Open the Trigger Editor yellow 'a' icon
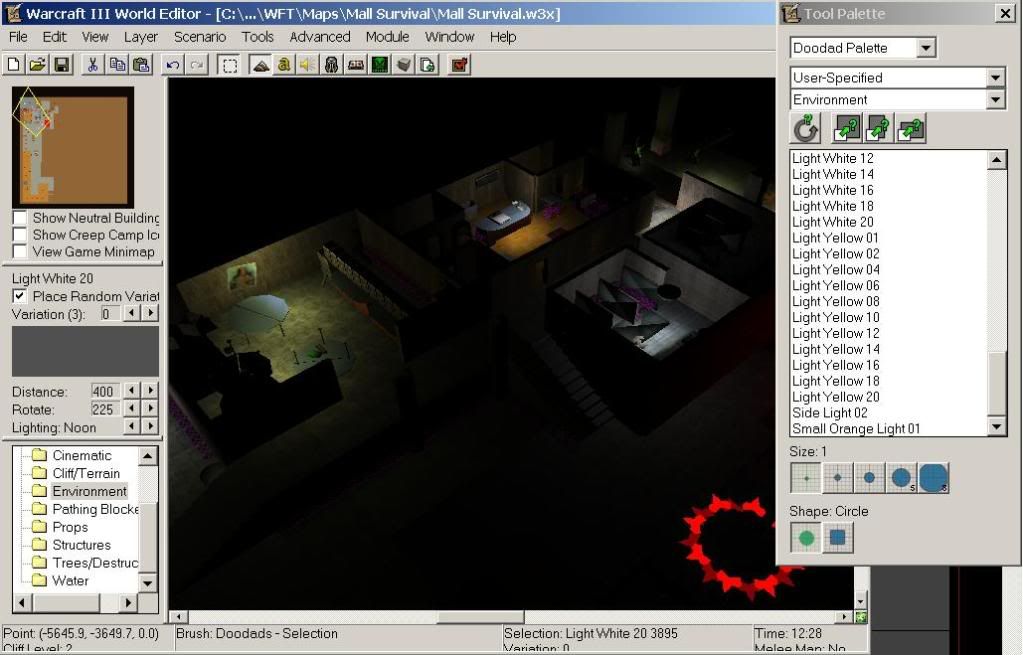The image size is (1023, 655). coord(284,65)
